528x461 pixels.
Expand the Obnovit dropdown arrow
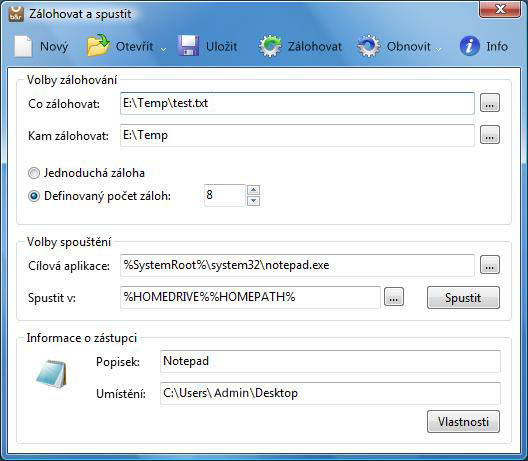pyautogui.click(x=438, y=50)
